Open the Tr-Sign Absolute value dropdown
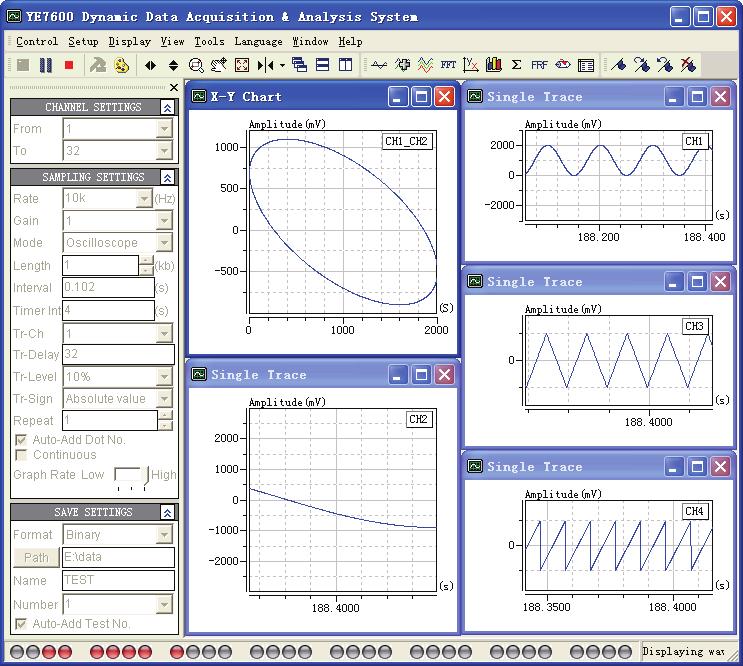The height and width of the screenshot is (666, 743). (x=164, y=398)
